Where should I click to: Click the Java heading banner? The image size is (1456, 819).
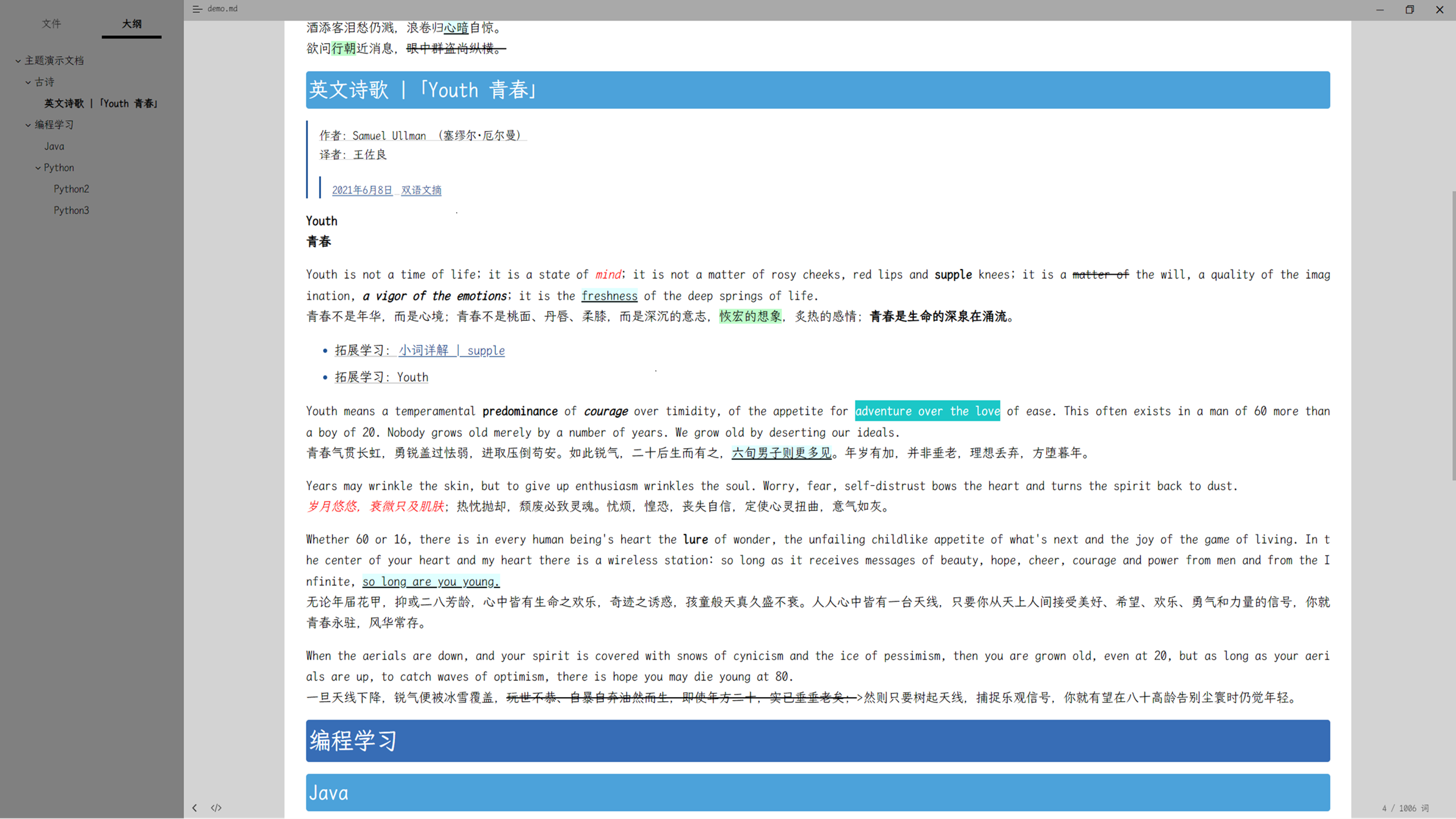(818, 793)
